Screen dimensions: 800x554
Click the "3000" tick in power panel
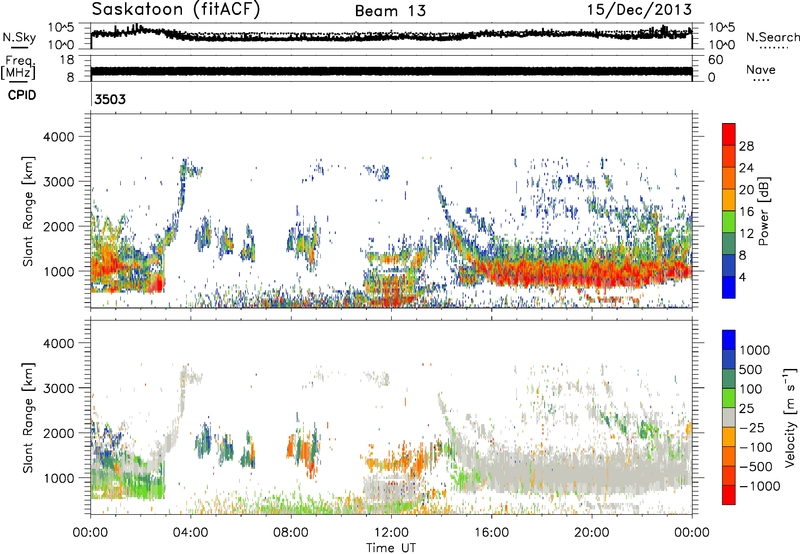click(58, 182)
